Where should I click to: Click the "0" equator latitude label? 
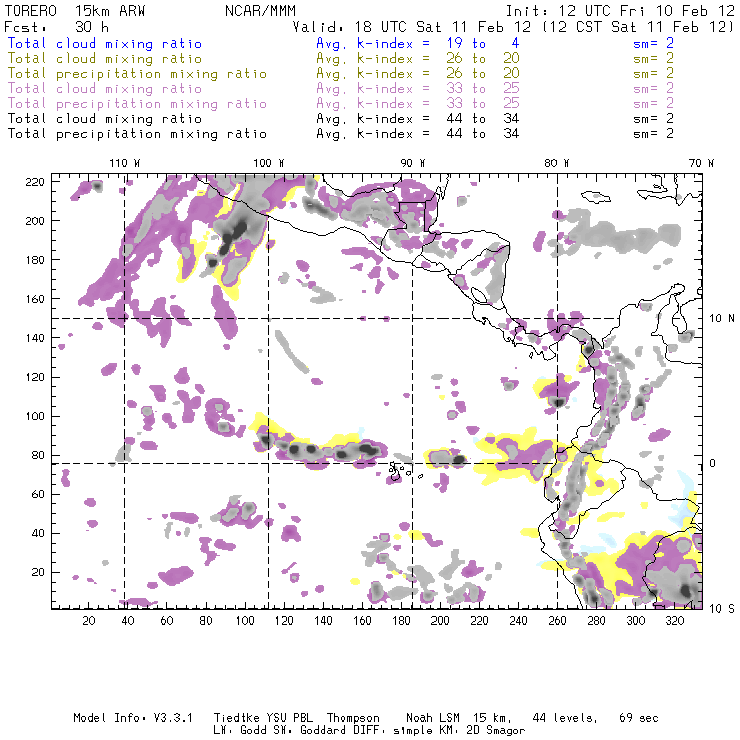(713, 463)
